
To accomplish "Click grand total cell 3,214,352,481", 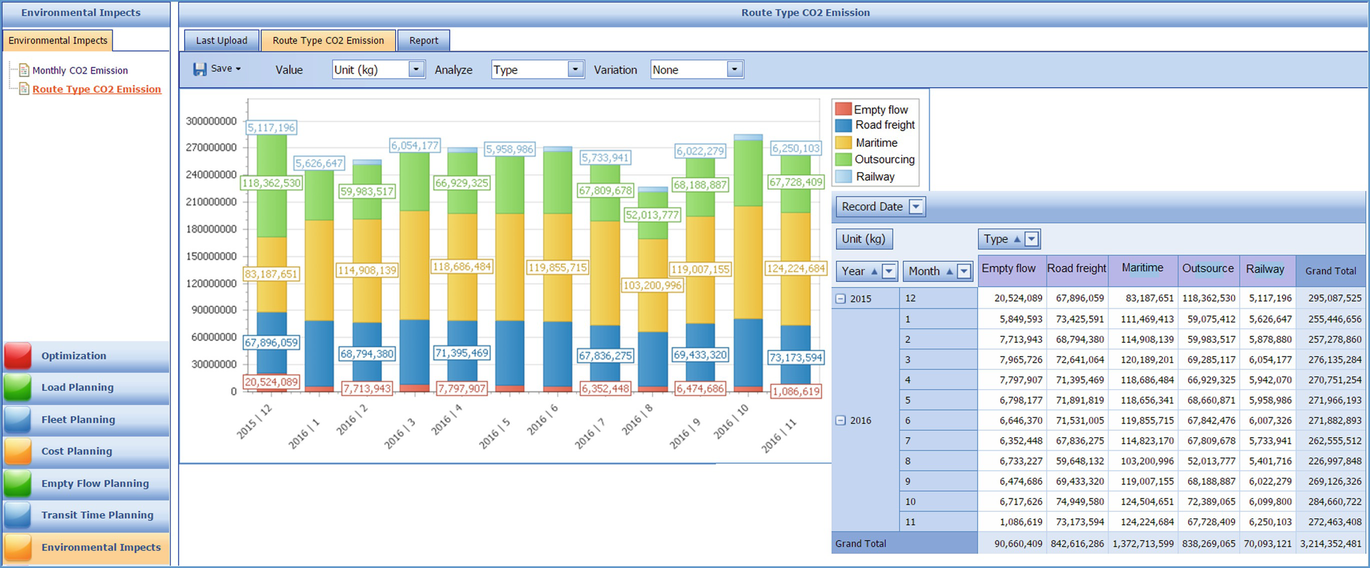I will coord(1331,543).
